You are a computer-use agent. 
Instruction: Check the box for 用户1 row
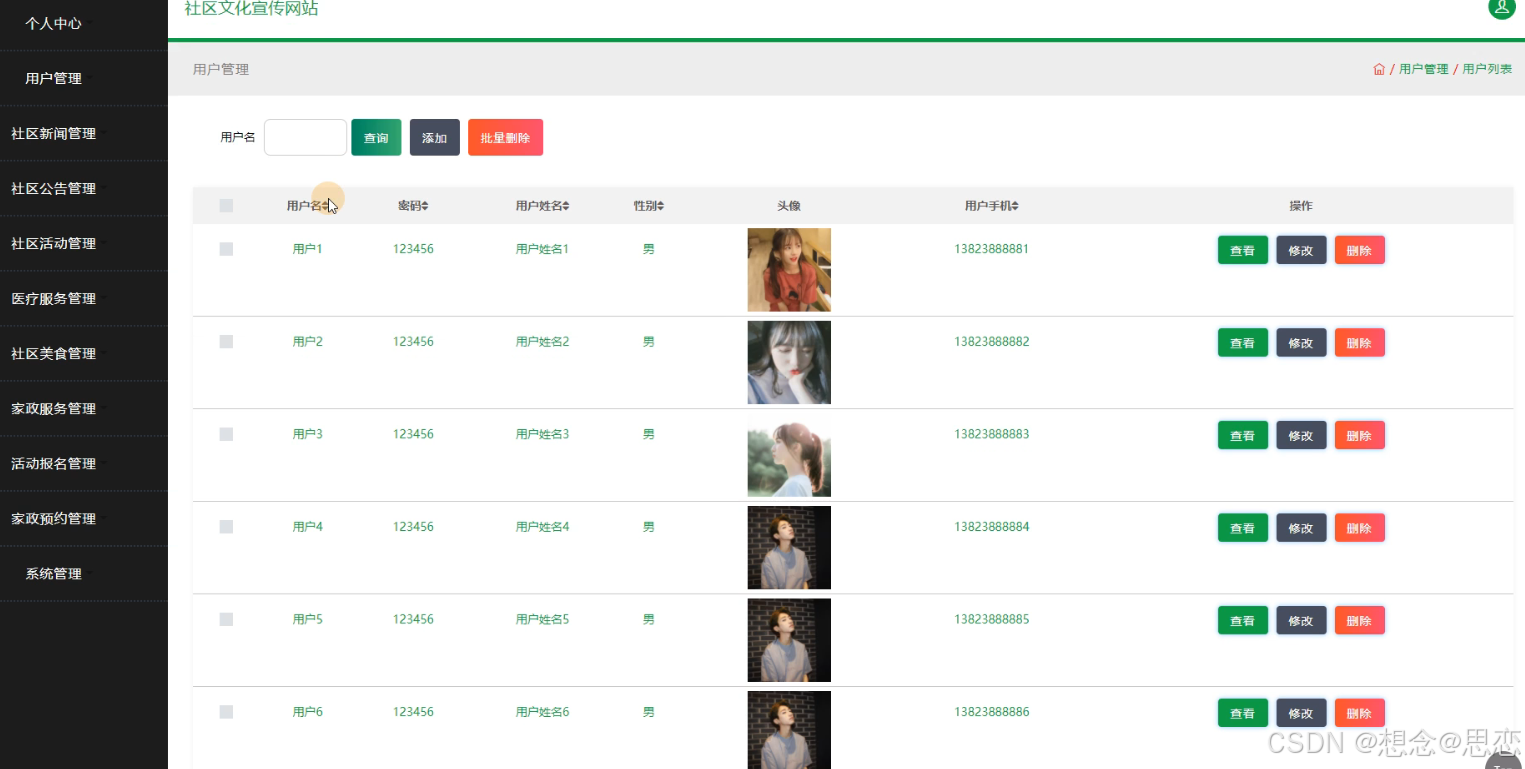tap(226, 249)
